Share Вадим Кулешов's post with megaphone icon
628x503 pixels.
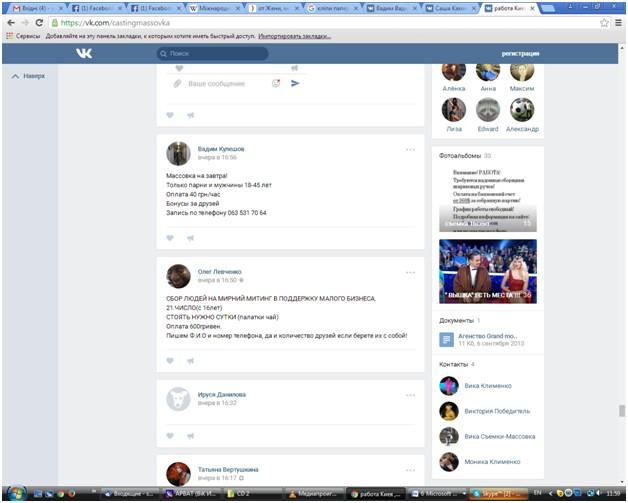point(190,238)
